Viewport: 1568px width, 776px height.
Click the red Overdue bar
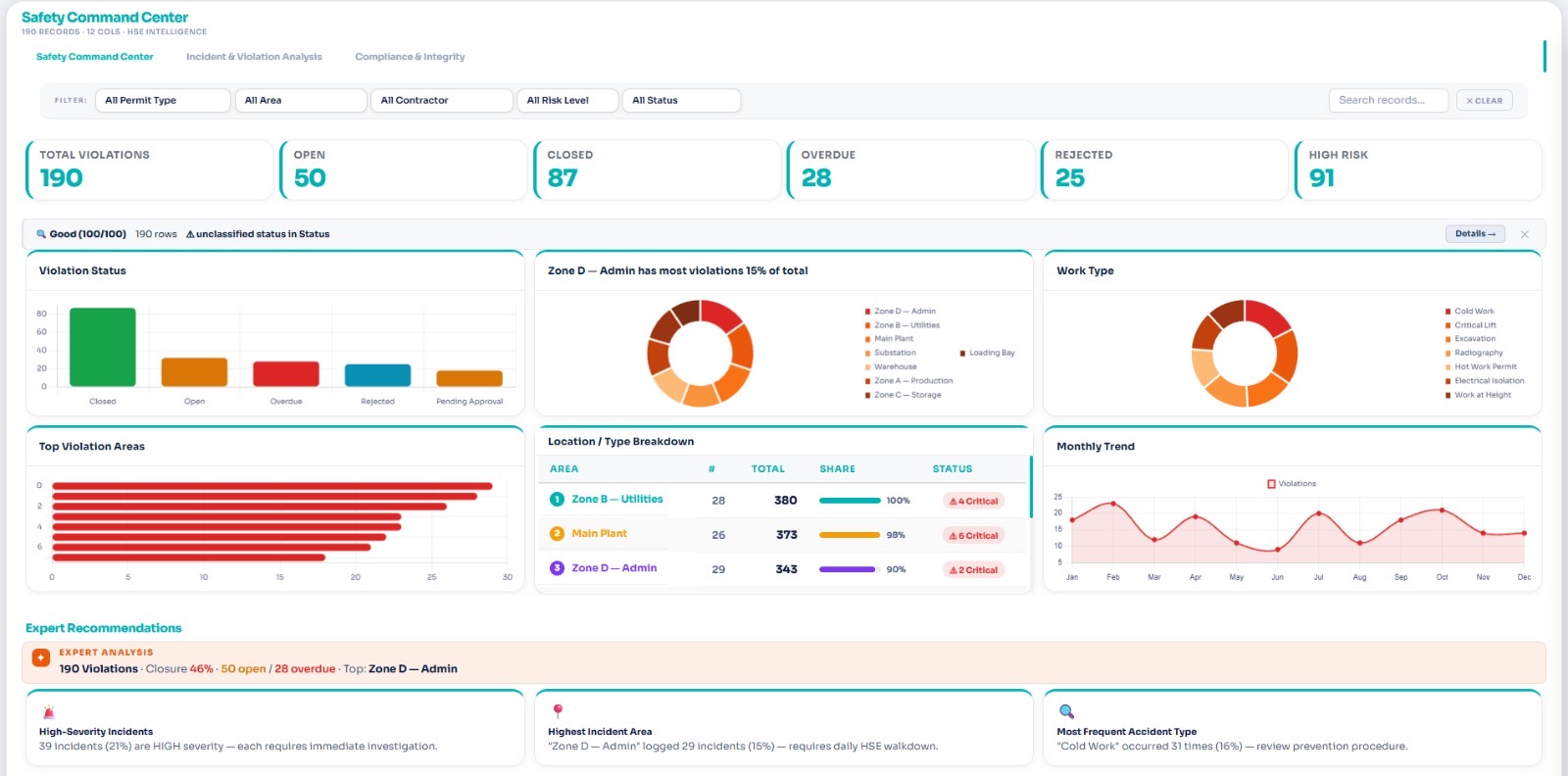click(286, 374)
